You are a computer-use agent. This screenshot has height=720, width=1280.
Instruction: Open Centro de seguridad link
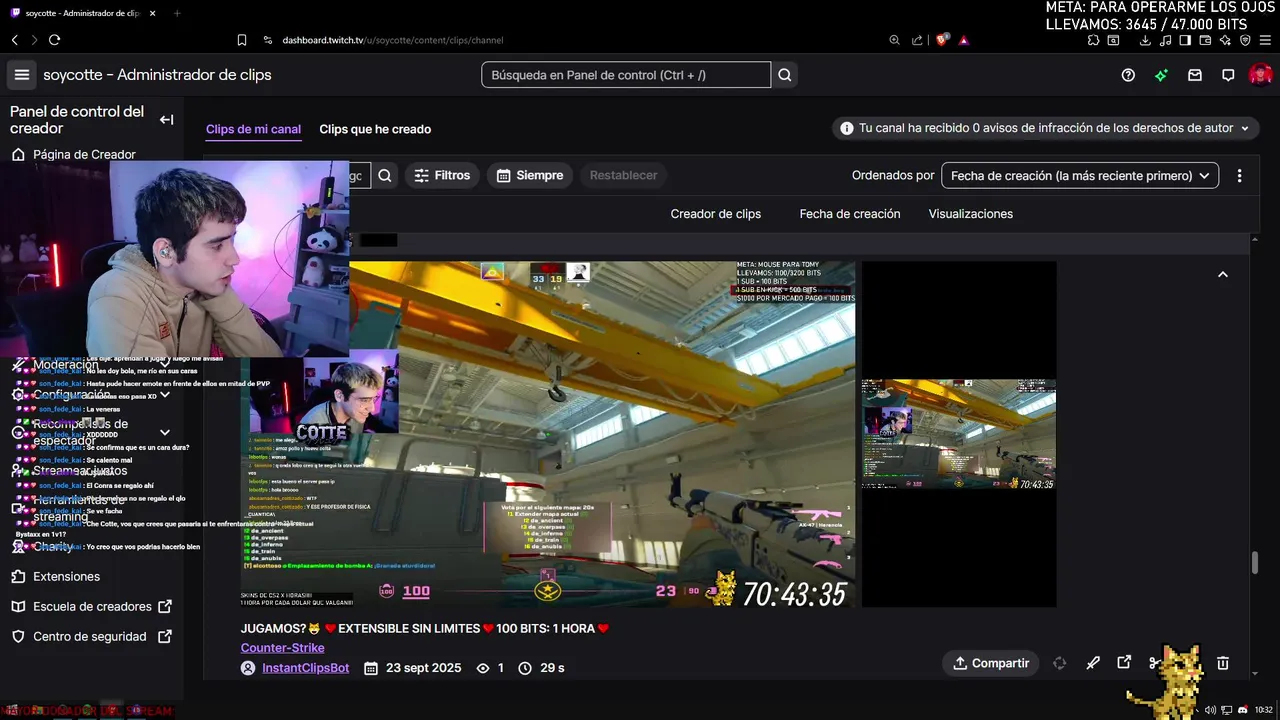point(92,636)
